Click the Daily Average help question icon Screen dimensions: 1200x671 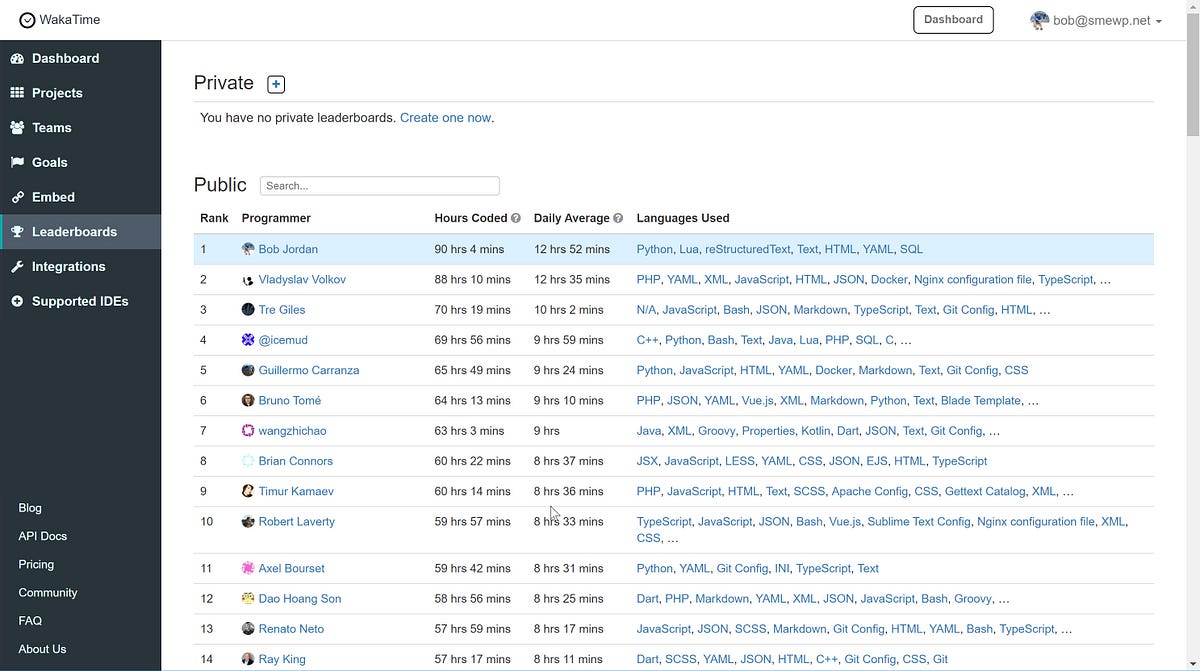(x=618, y=218)
